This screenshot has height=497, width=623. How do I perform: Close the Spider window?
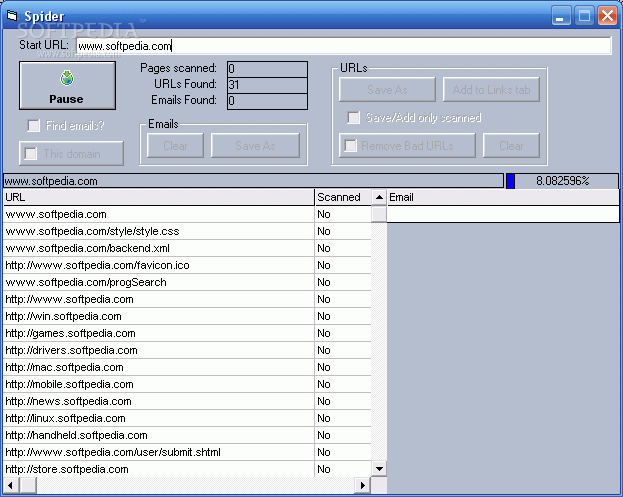pyautogui.click(x=608, y=16)
